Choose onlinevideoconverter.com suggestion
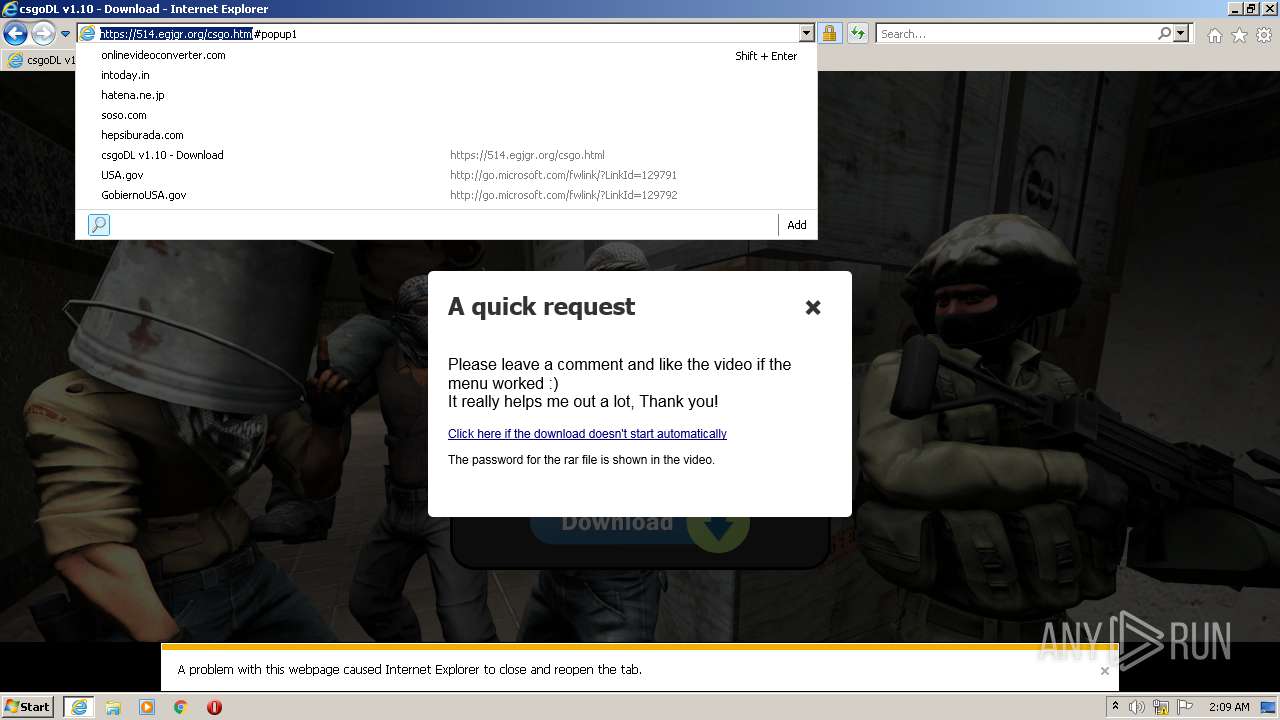Viewport: 1280px width, 720px height. [x=446, y=55]
